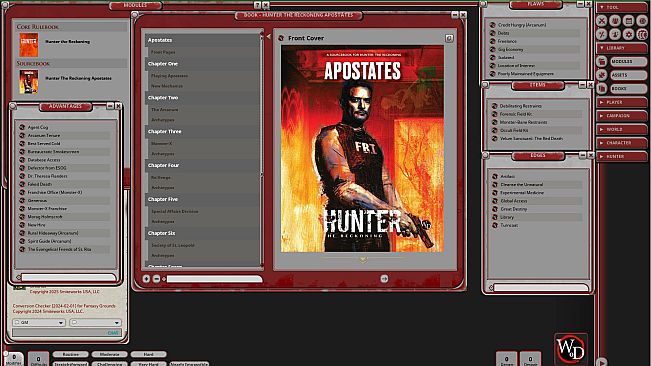This screenshot has height=366, width=651.
Task: Open the calendar tool icon
Action: click(x=629, y=20)
